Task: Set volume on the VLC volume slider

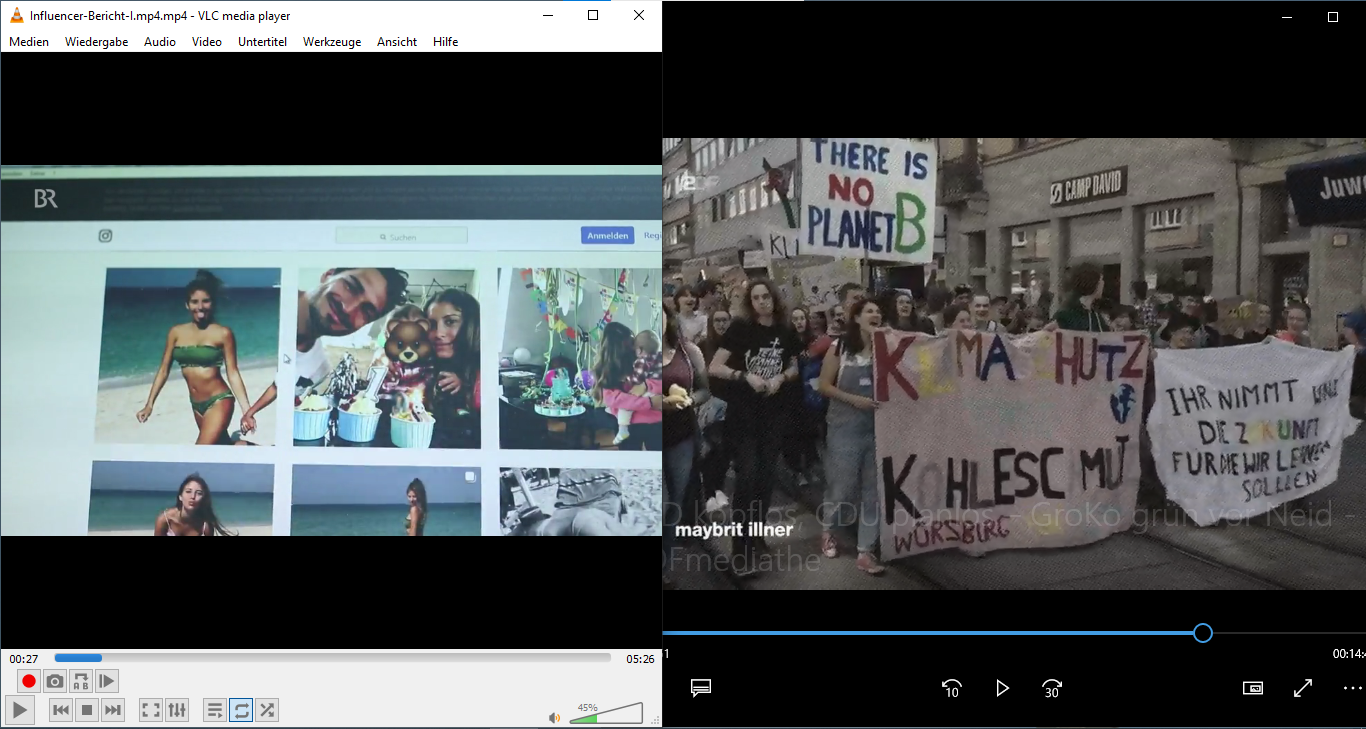Action: point(606,714)
